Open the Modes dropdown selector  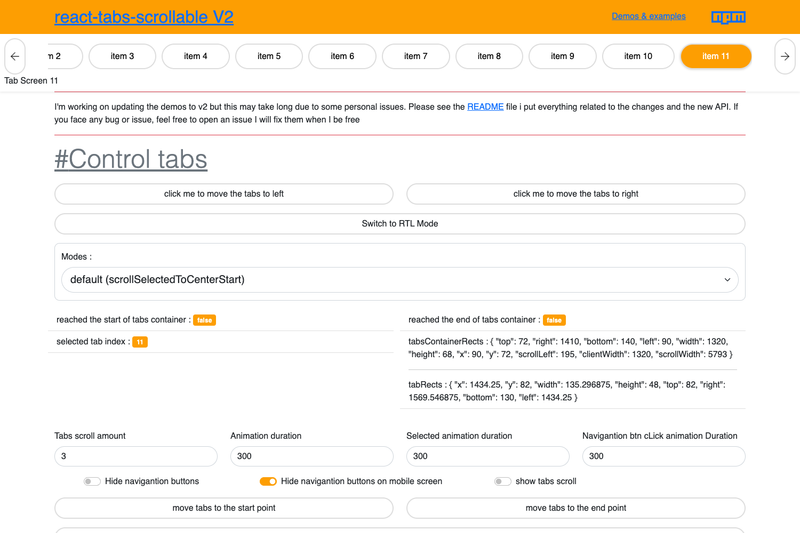pyautogui.click(x=399, y=280)
